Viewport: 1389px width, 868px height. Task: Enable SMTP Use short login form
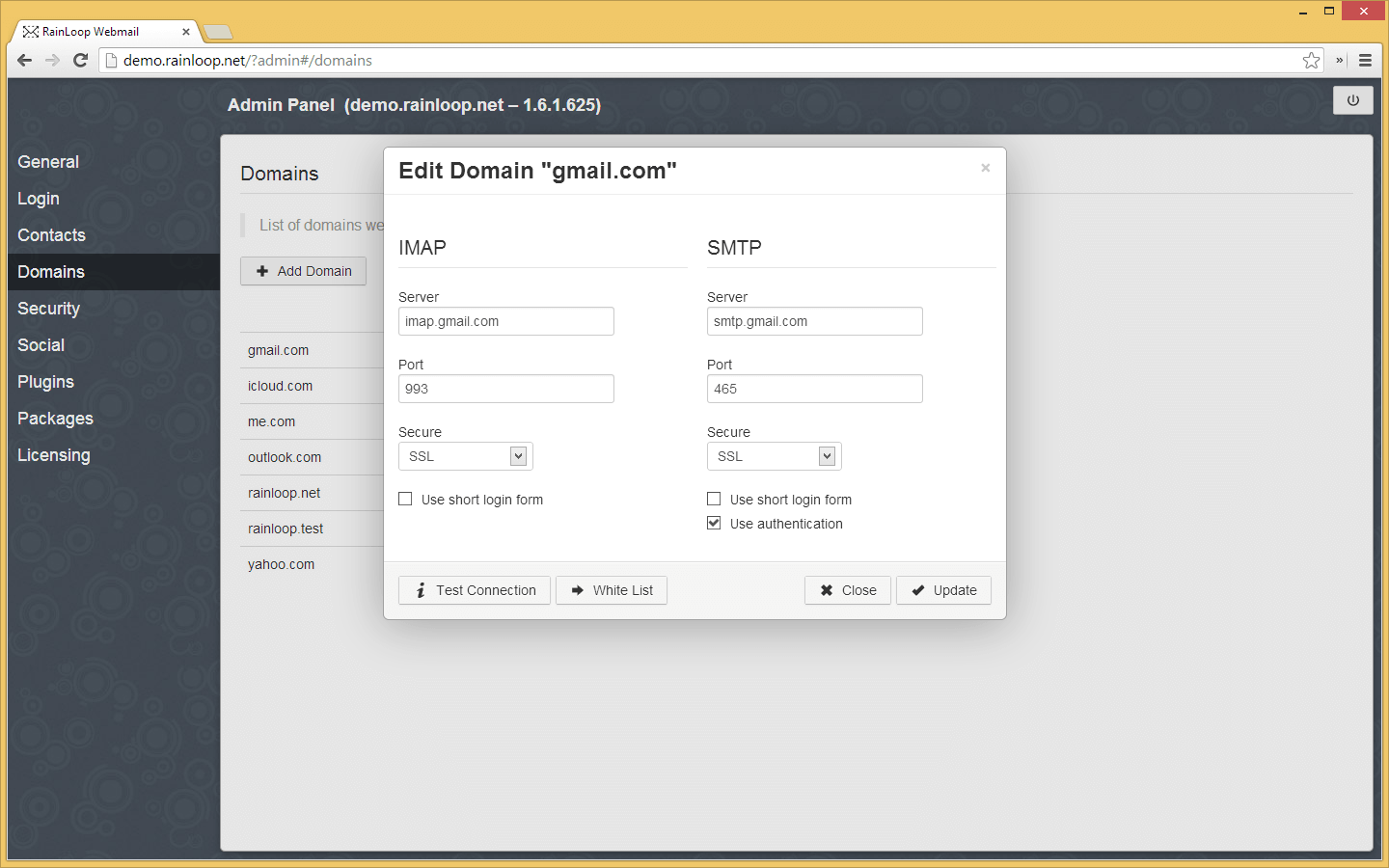click(714, 499)
